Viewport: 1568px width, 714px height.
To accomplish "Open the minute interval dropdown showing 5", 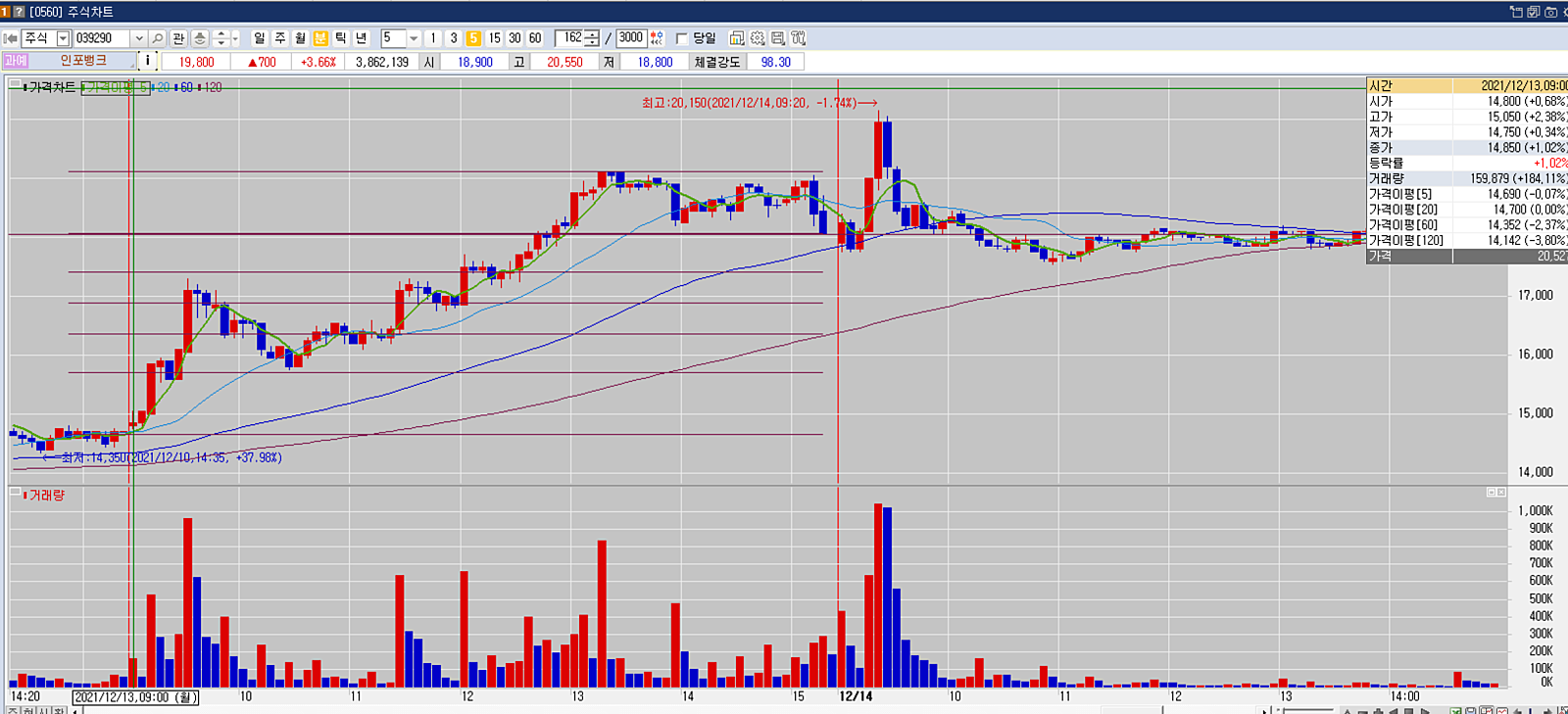I will [414, 38].
